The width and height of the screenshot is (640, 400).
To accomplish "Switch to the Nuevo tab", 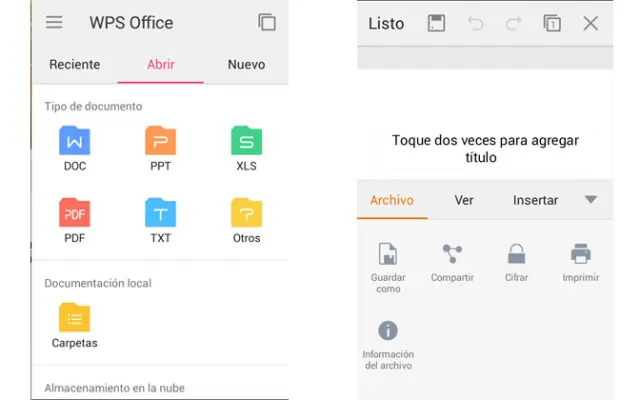I will (246, 64).
